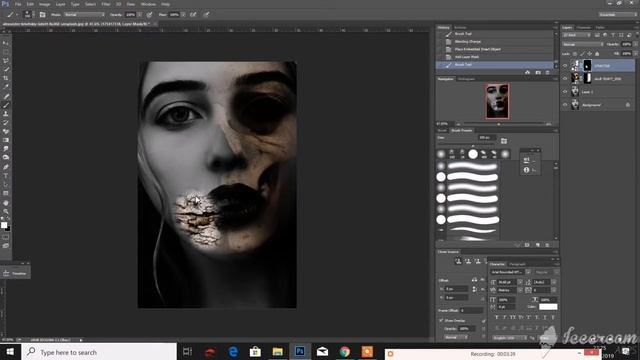Viewport: 640px width, 360px height.
Task: Open the Window menu
Action: (148, 4)
